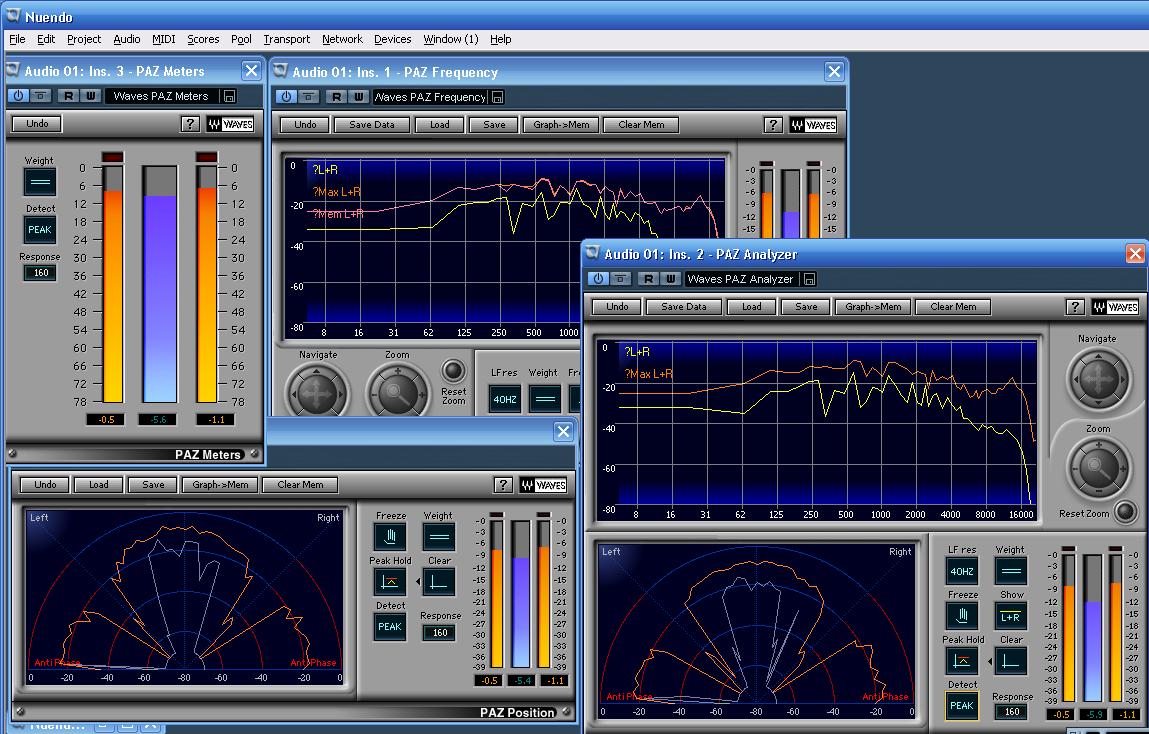Screen dimensions: 1149x734
Task: Click Peak Hold icon in PAZ Position
Action: point(390,582)
